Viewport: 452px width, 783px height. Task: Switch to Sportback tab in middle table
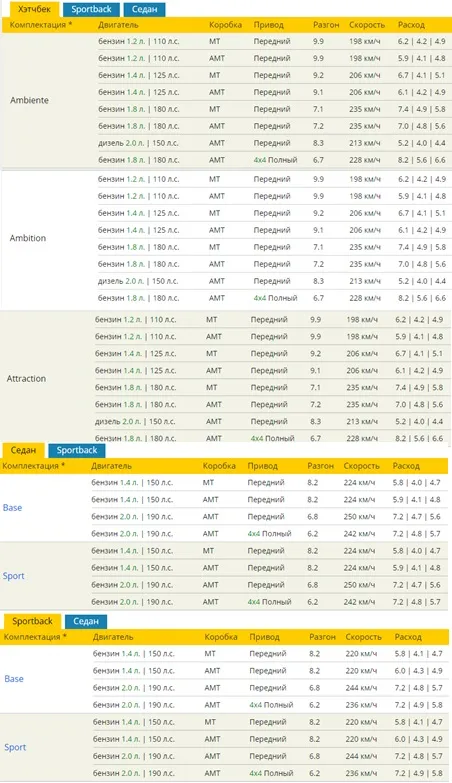click(x=77, y=450)
